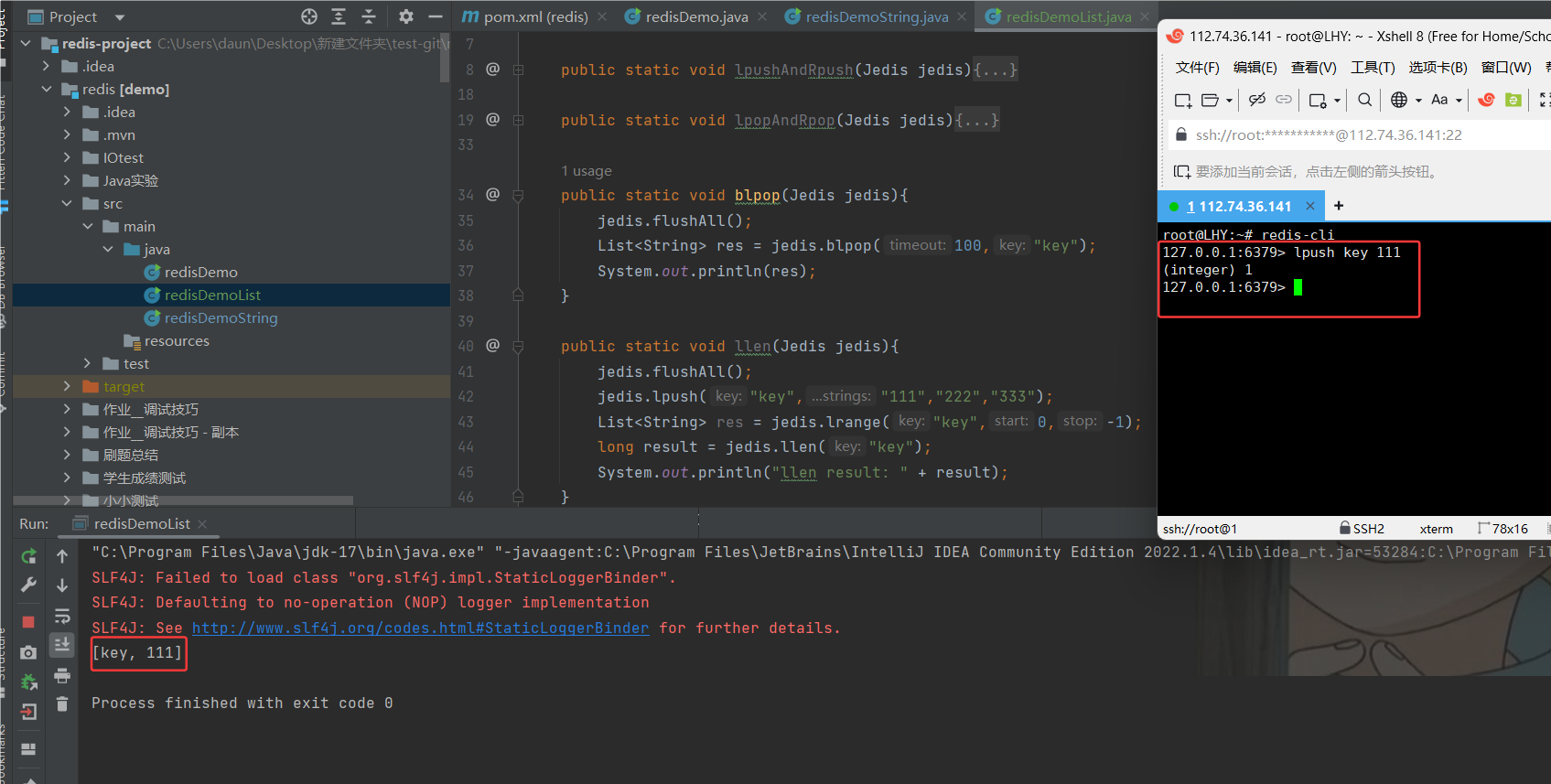Click the '1 usage' hint above blpop
This screenshot has width=1551, height=784.
pos(587,170)
